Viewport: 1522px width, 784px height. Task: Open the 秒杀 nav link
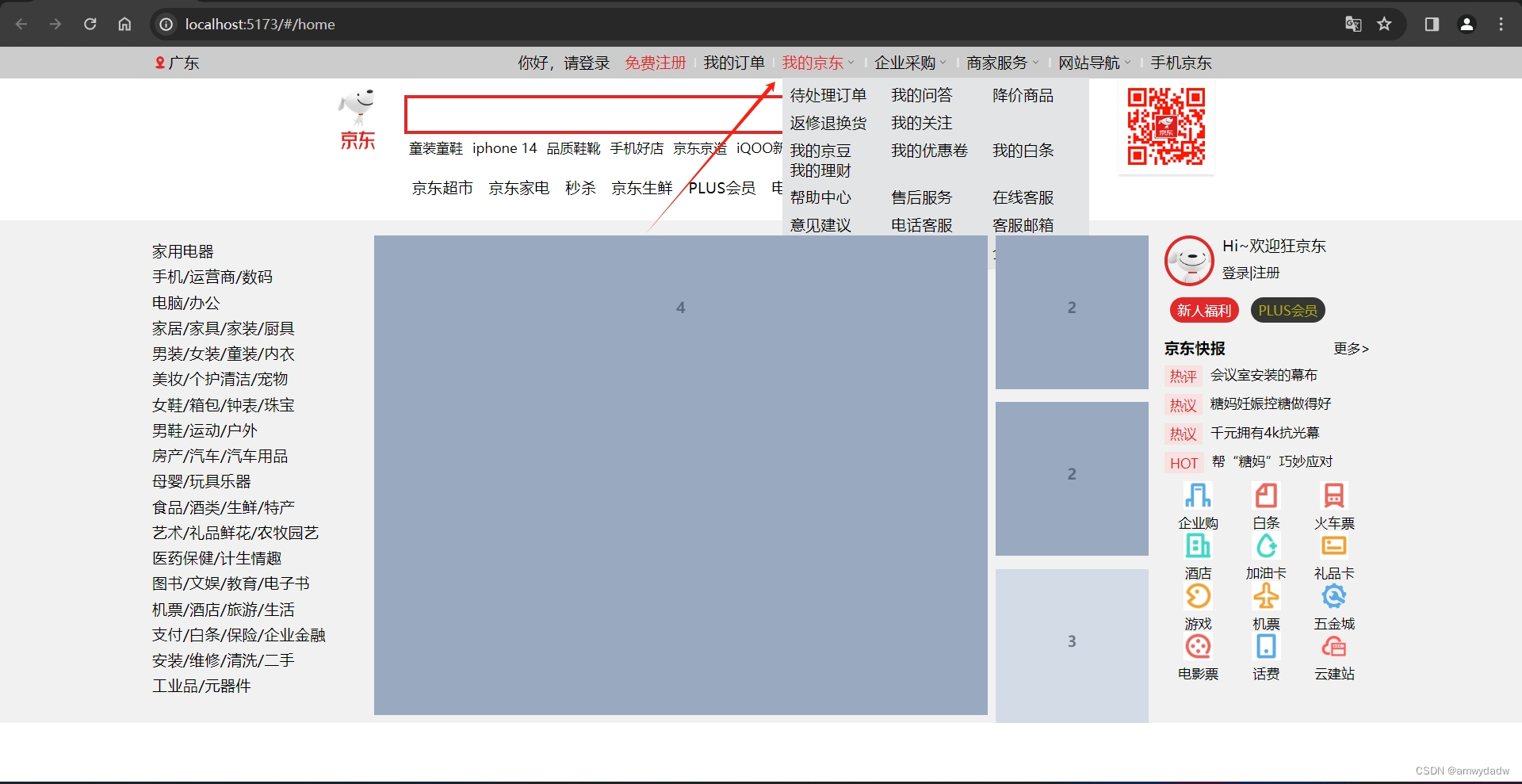580,188
